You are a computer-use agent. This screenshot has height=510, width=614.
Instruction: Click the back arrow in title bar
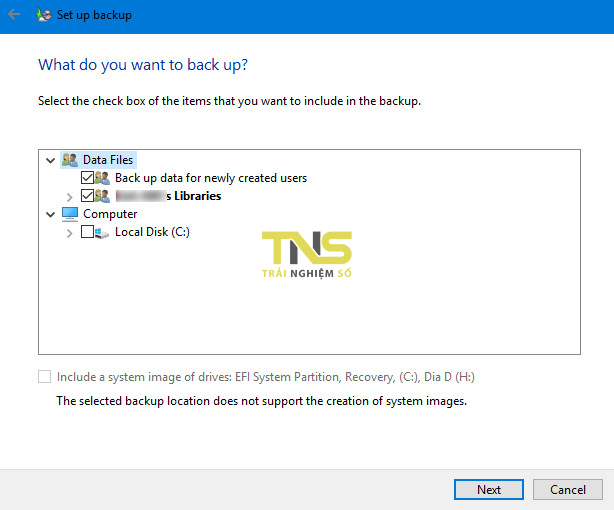coord(14,15)
